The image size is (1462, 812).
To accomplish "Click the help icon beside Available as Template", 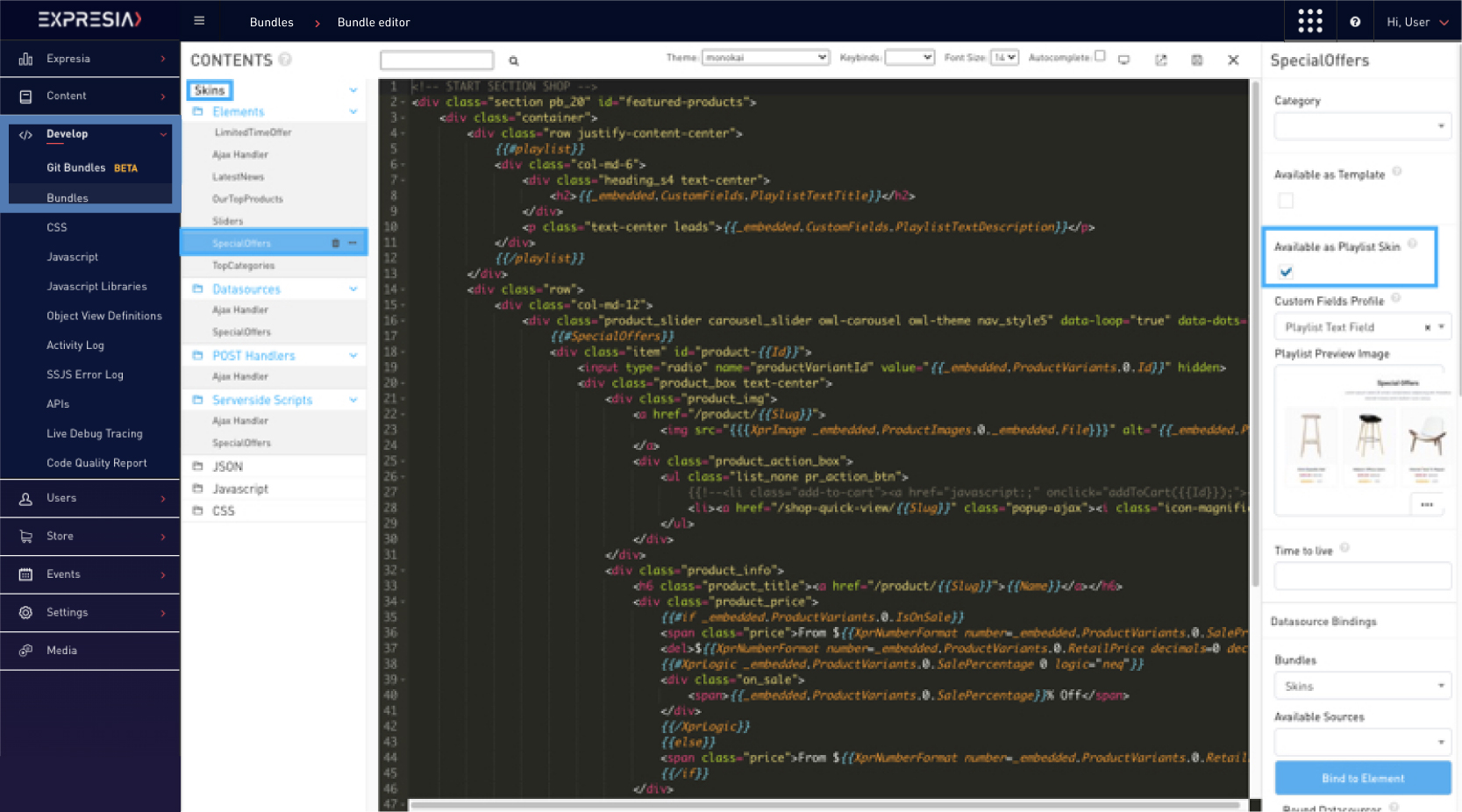I will 1397,172.
